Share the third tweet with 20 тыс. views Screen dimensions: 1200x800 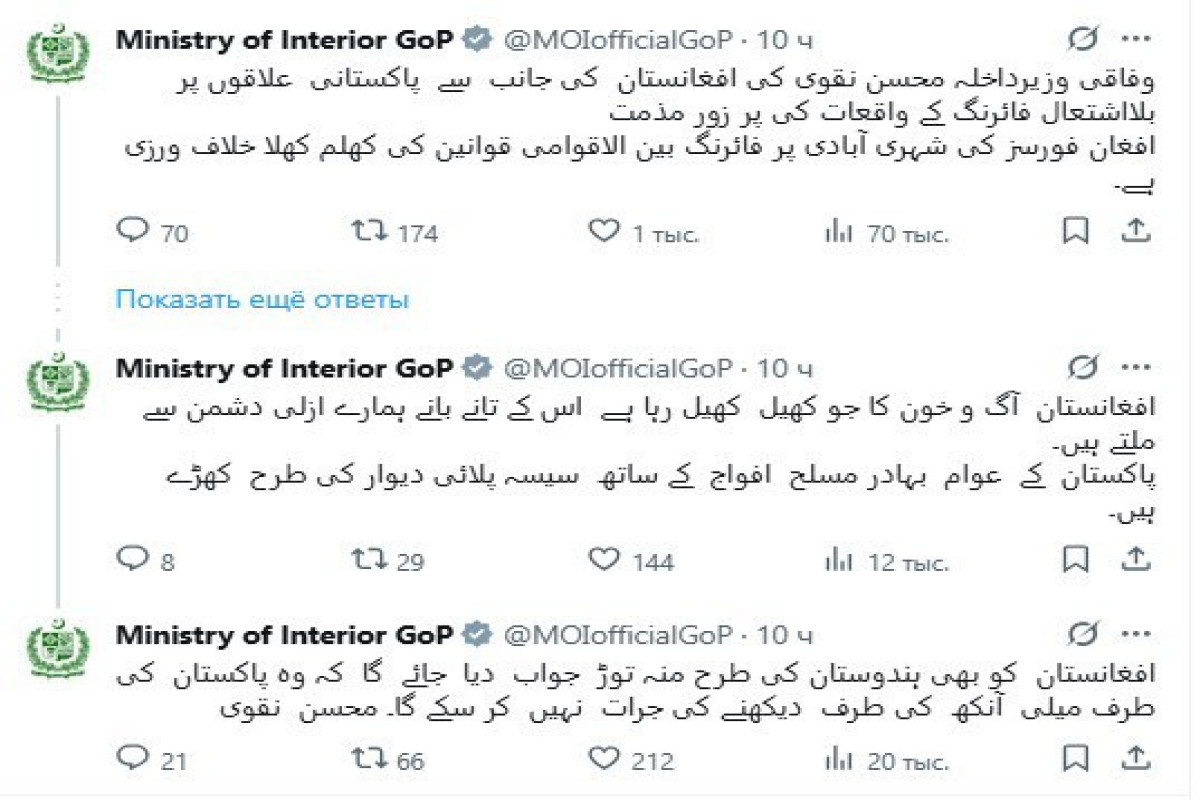coord(1135,760)
